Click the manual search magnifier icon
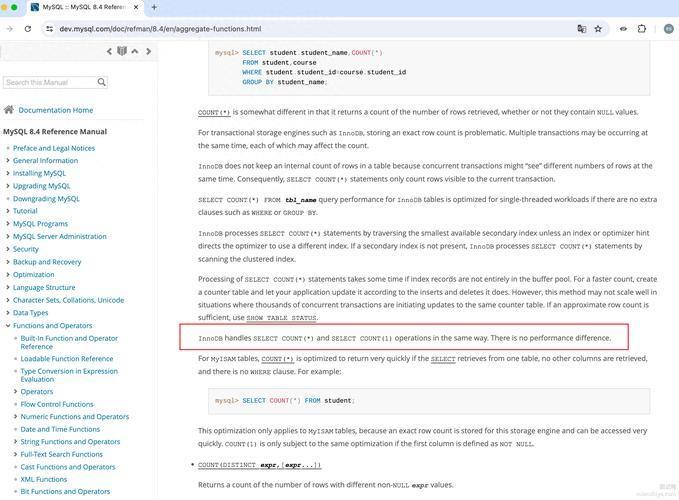679x500 pixels. coord(102,82)
